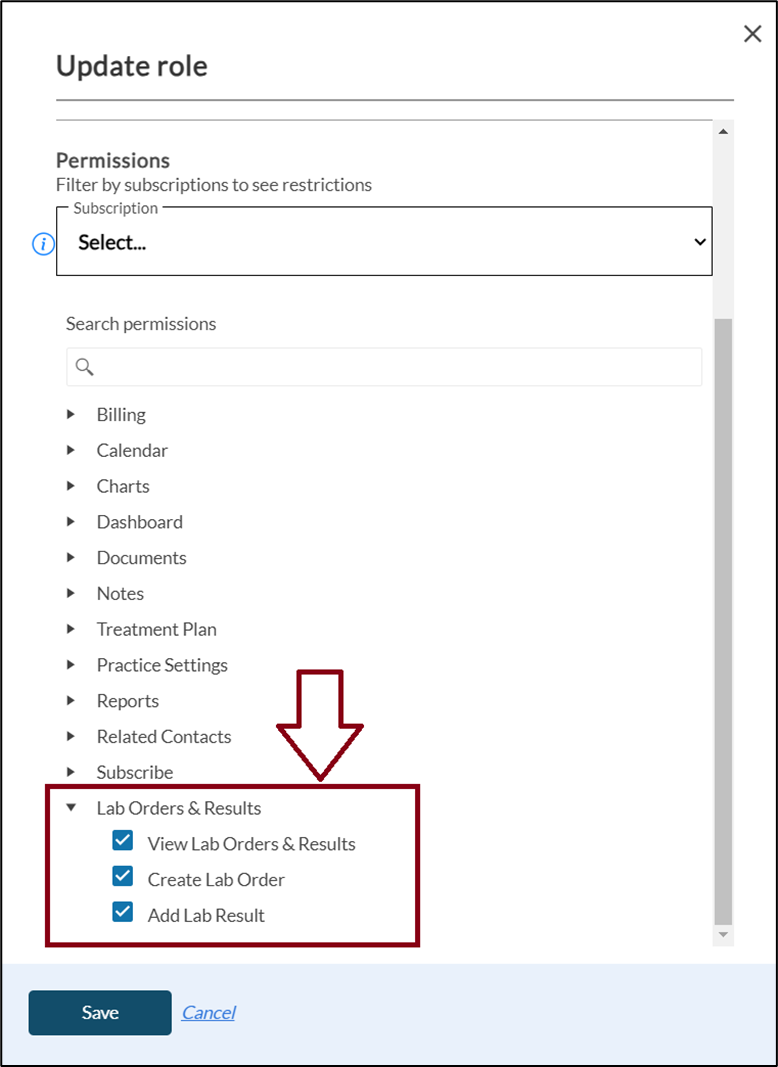Open the Subscription dropdown
Screen dimensions: 778x1067
384,242
